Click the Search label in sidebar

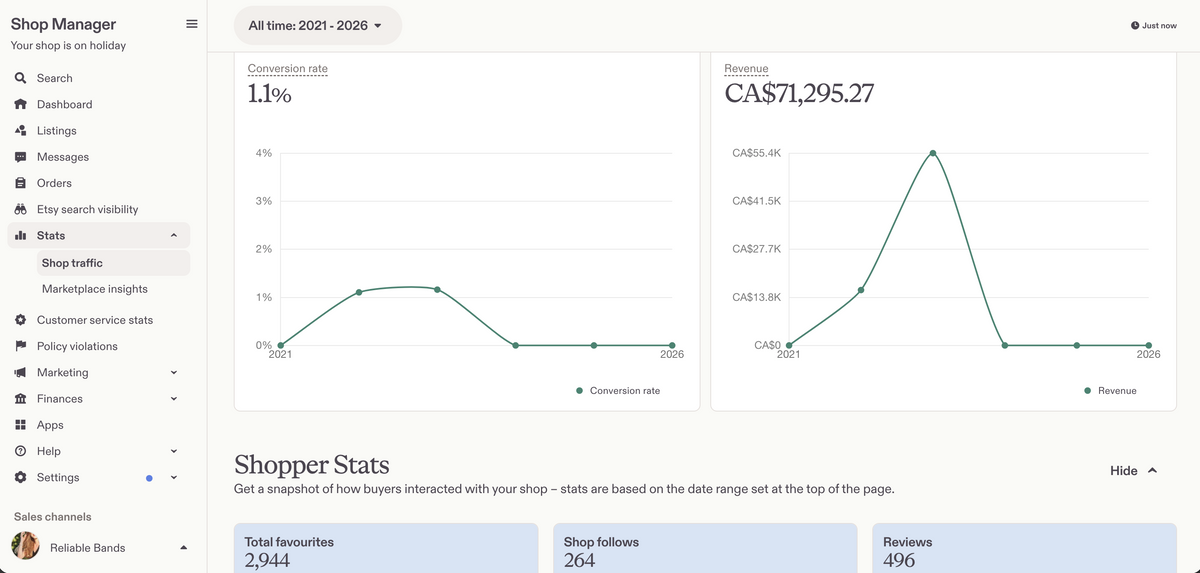click(55, 78)
